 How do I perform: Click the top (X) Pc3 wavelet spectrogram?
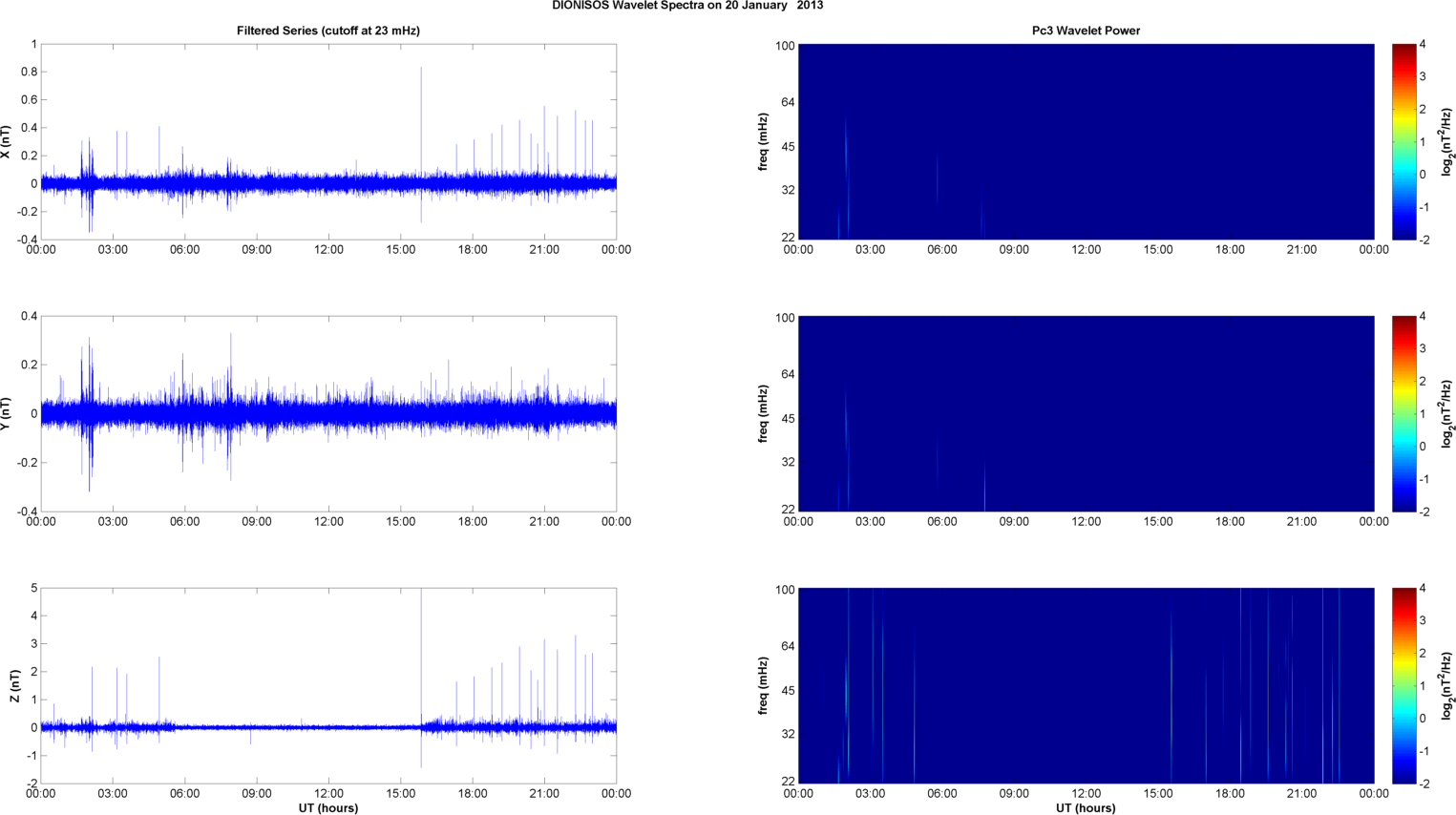click(1086, 142)
